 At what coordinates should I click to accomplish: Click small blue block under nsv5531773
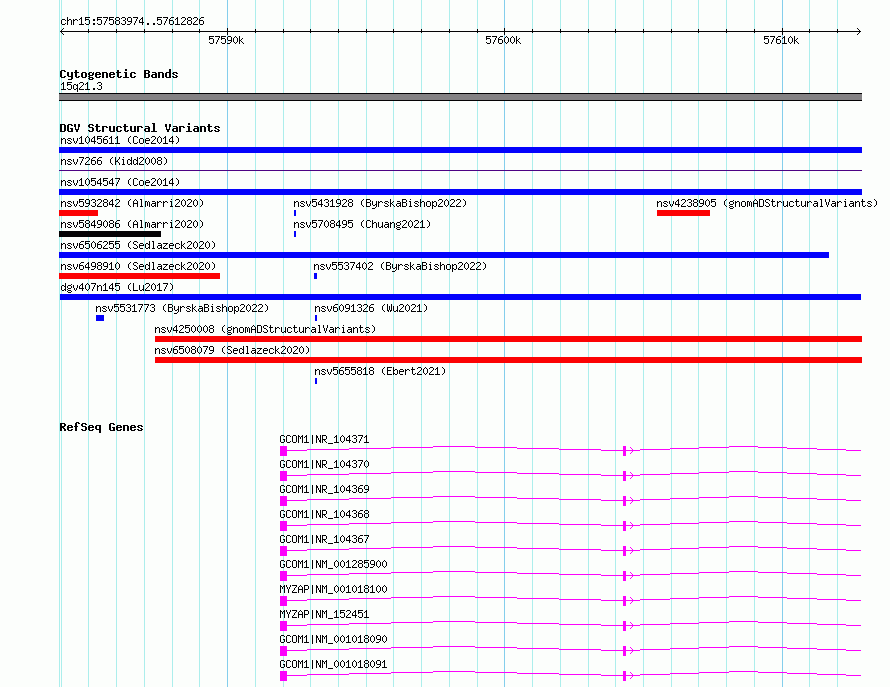100,318
